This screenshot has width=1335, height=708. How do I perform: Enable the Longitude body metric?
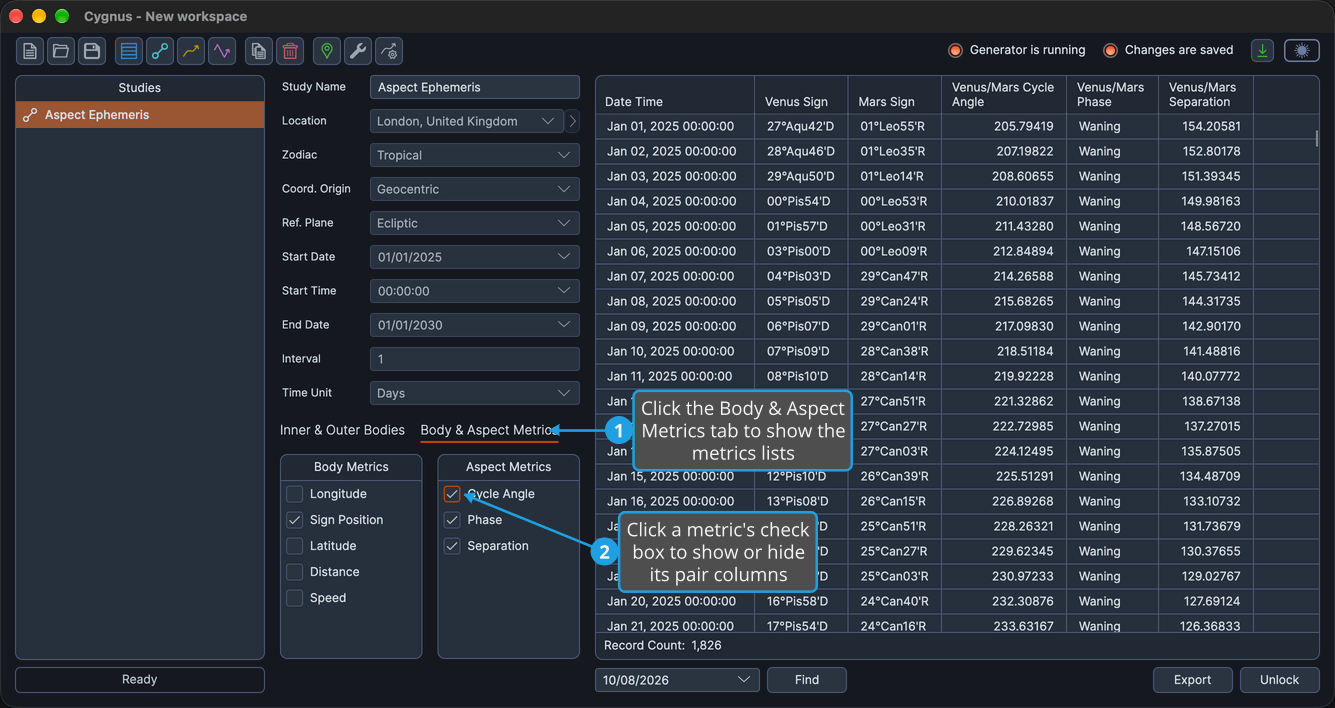(294, 494)
